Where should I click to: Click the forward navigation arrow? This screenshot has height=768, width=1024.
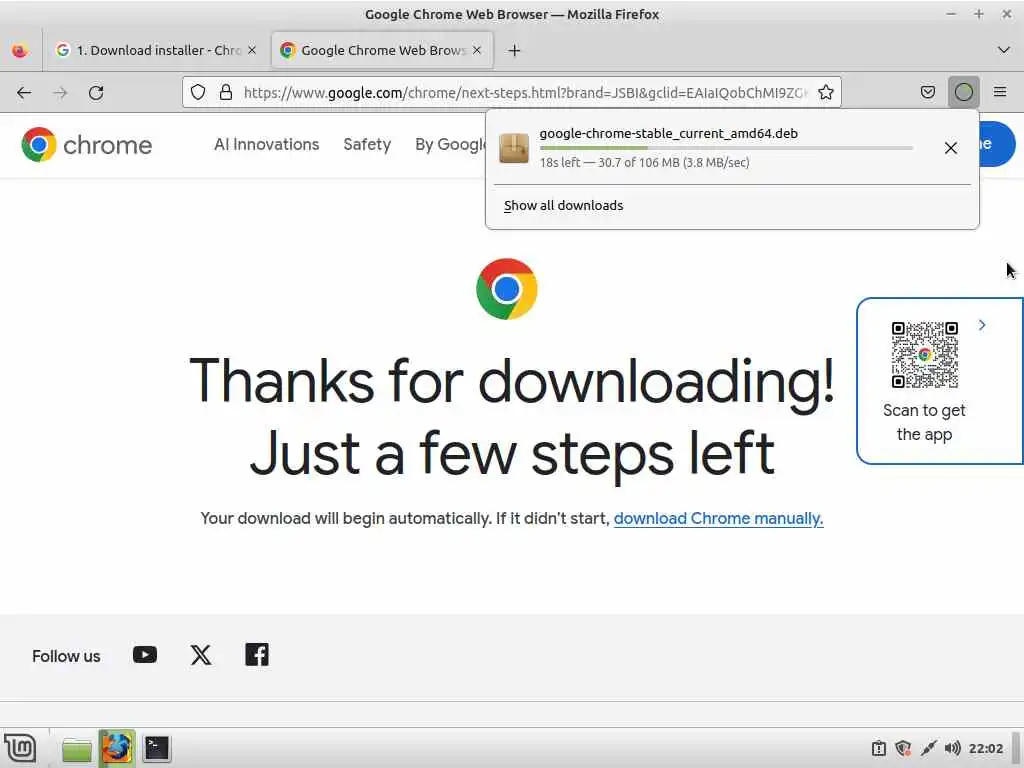[x=60, y=93]
